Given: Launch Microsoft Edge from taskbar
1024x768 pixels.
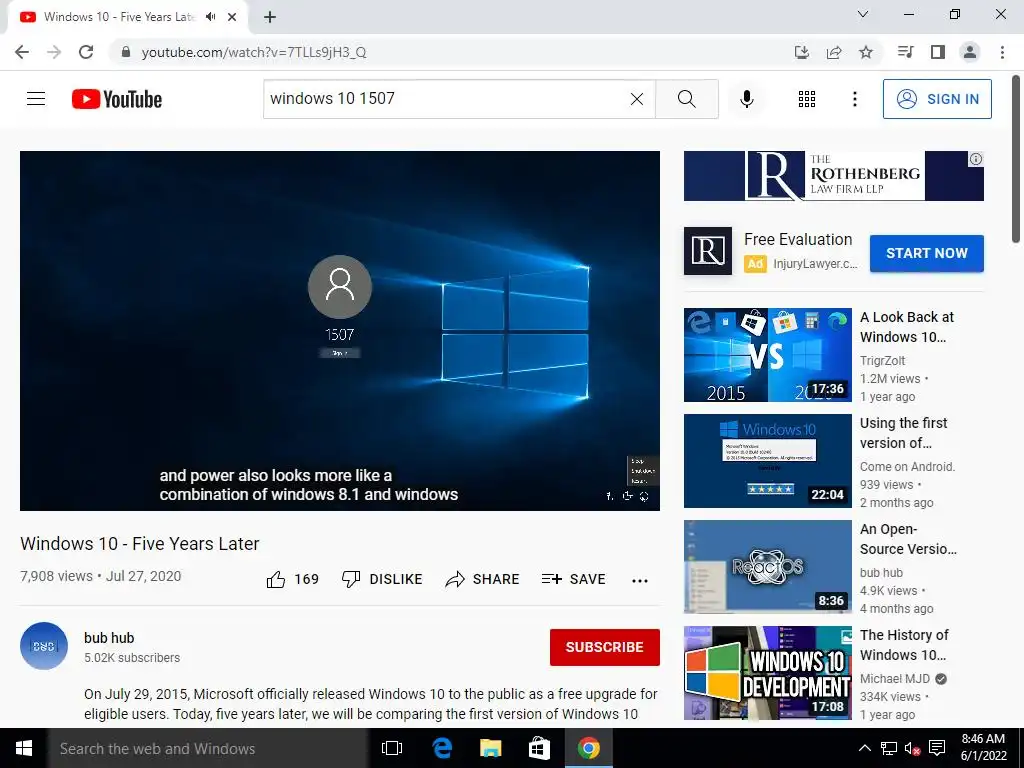Looking at the screenshot, I should click(442, 748).
